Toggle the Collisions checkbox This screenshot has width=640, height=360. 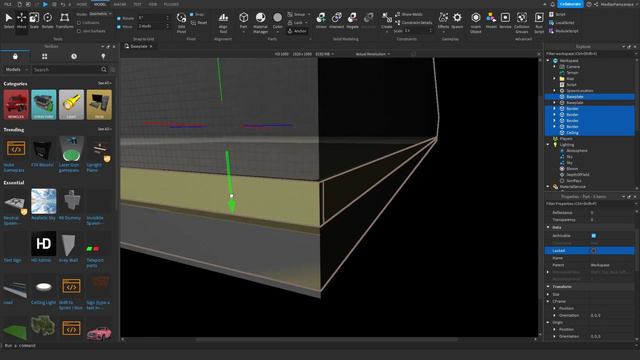tap(79, 23)
